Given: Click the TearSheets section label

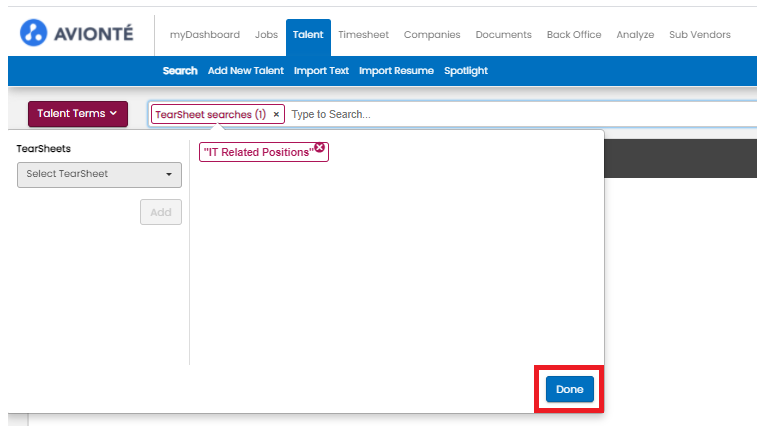Looking at the screenshot, I should point(44,149).
